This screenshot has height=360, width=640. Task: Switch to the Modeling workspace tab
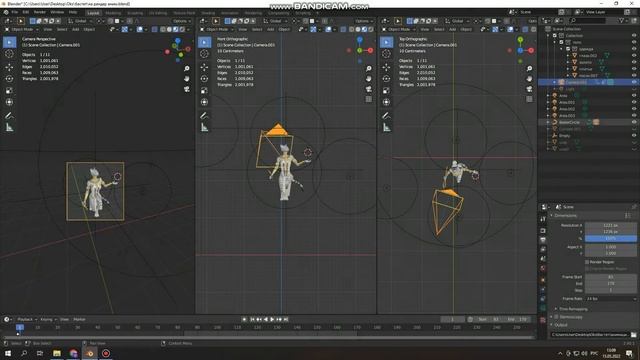(113, 13)
